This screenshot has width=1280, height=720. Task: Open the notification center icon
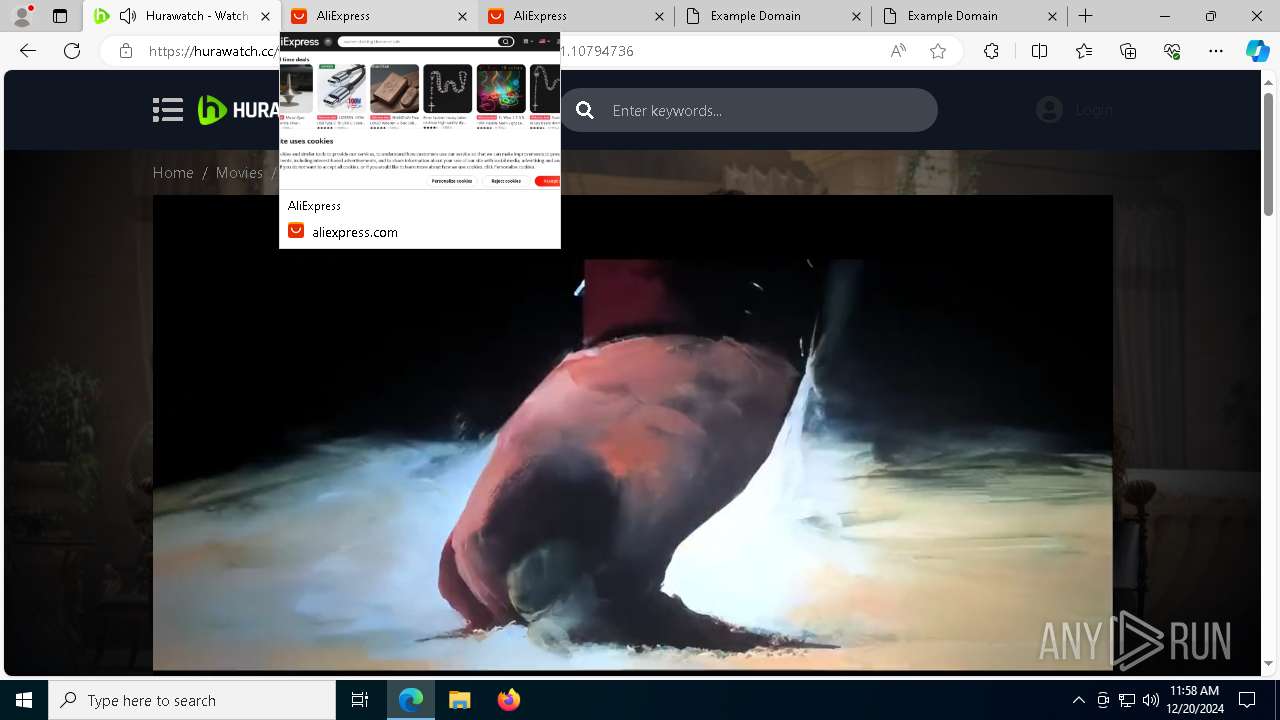[x=1247, y=700]
